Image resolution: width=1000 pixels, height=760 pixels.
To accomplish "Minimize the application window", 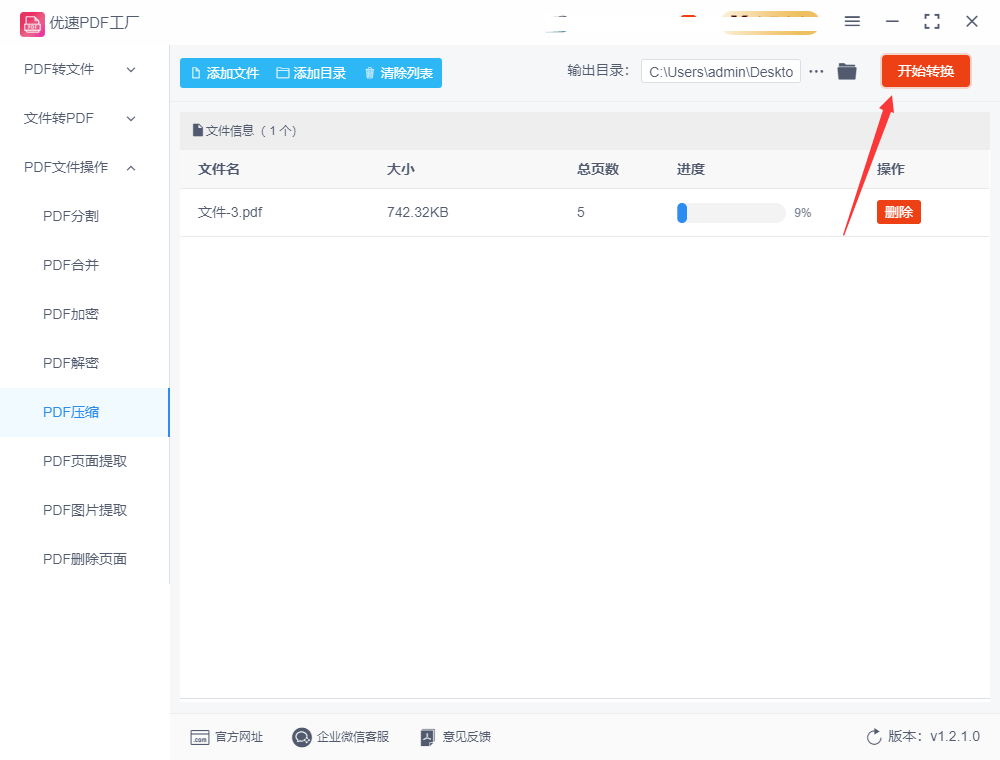I will (x=892, y=21).
